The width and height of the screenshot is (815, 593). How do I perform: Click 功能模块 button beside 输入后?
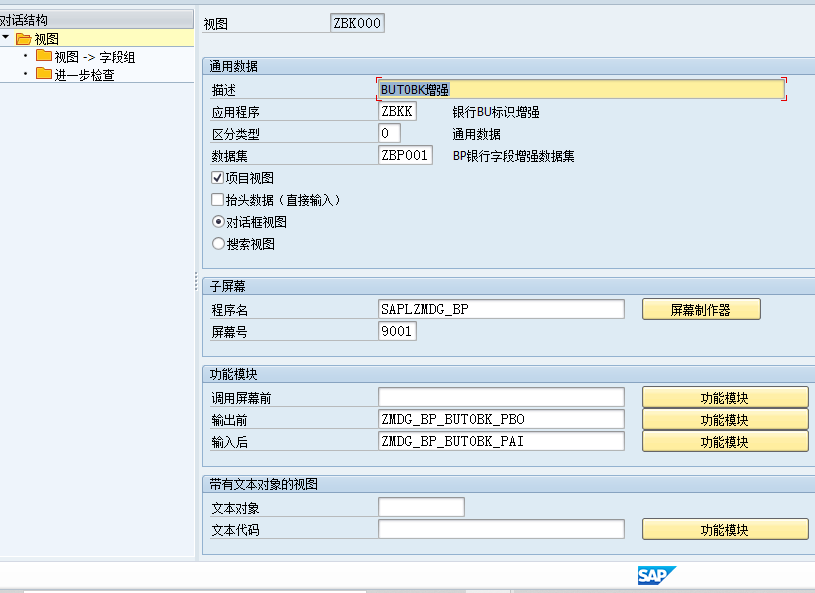click(725, 441)
